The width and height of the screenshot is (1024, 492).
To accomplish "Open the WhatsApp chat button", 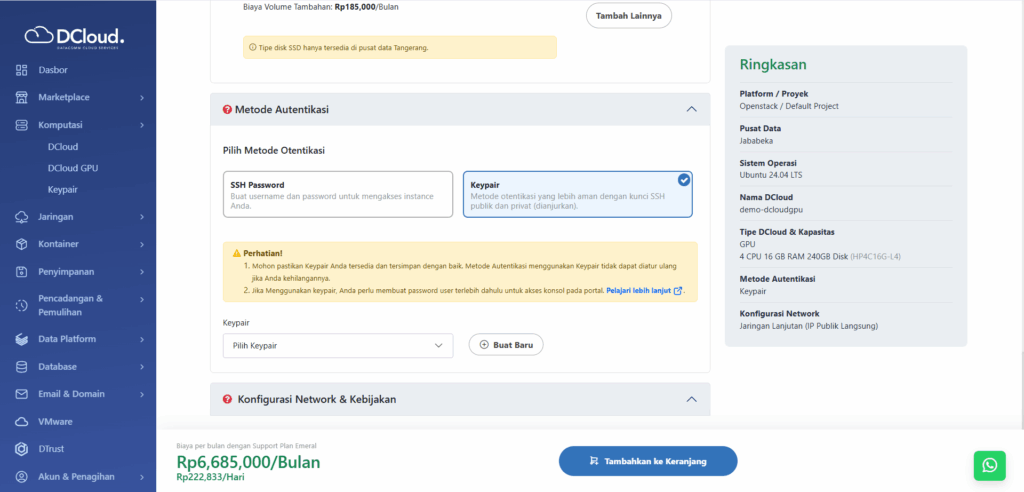I will coord(989,465).
